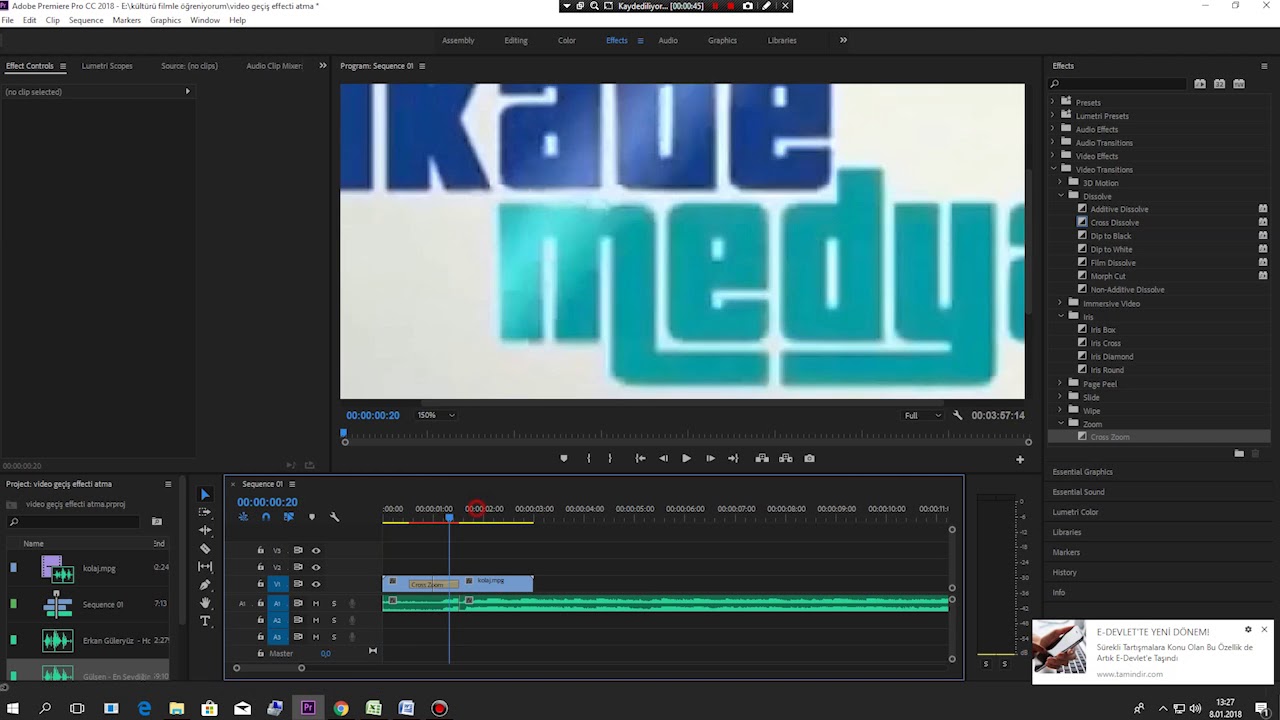Click the timeline Add Marker icon

(x=312, y=517)
